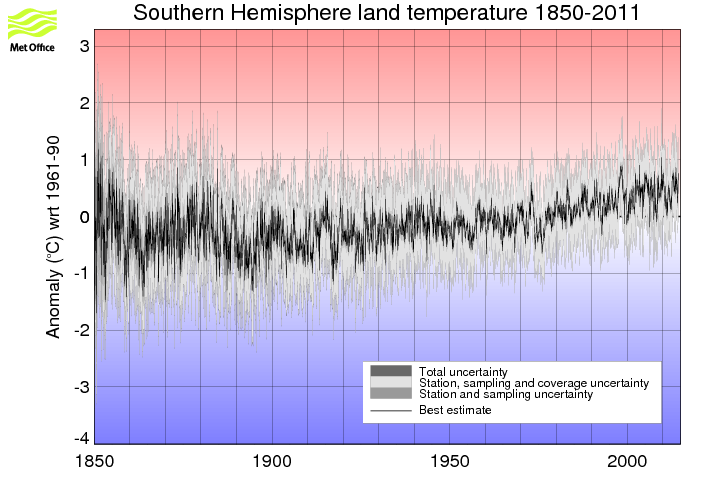Click the Best estimate line sample in legend

pos(391,411)
